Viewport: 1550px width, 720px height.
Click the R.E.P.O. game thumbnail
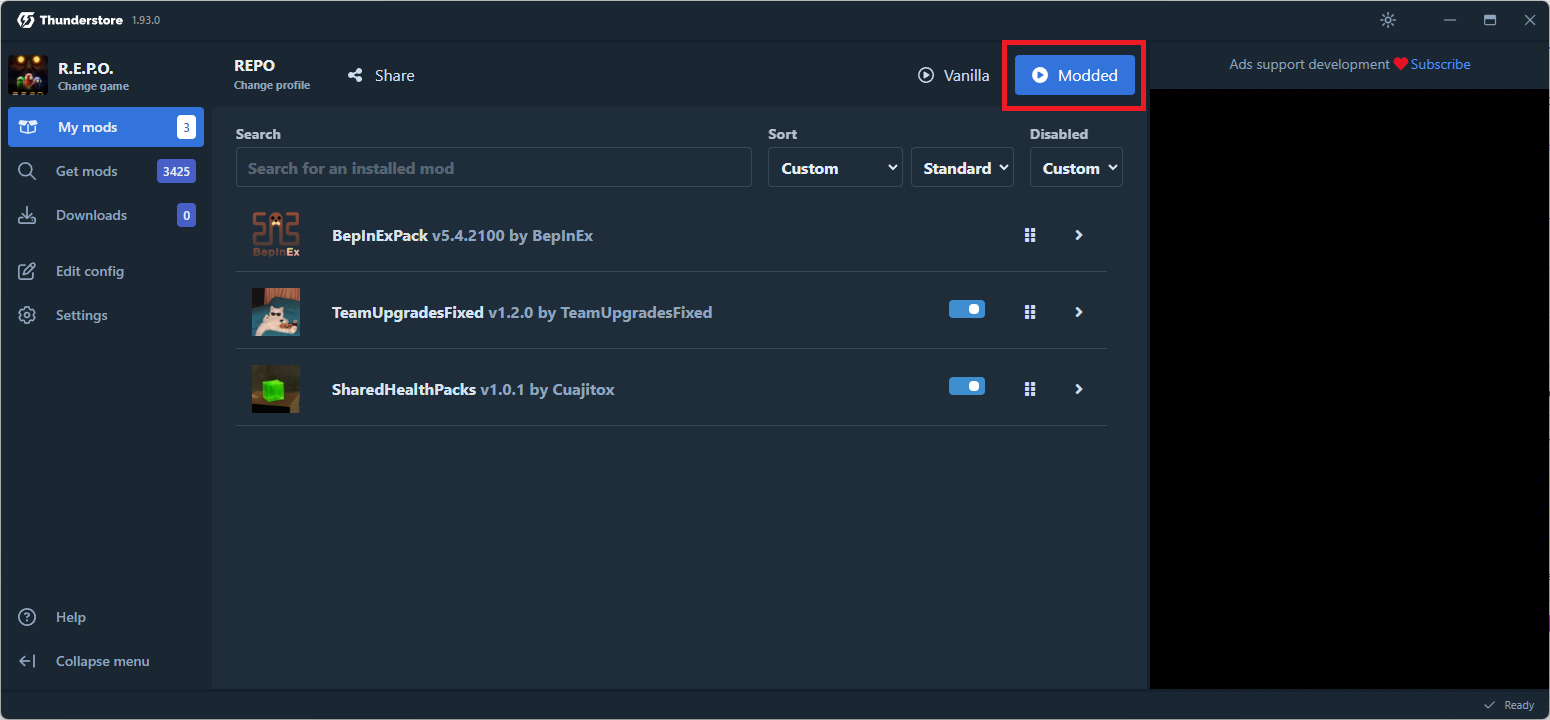pyautogui.click(x=28, y=75)
